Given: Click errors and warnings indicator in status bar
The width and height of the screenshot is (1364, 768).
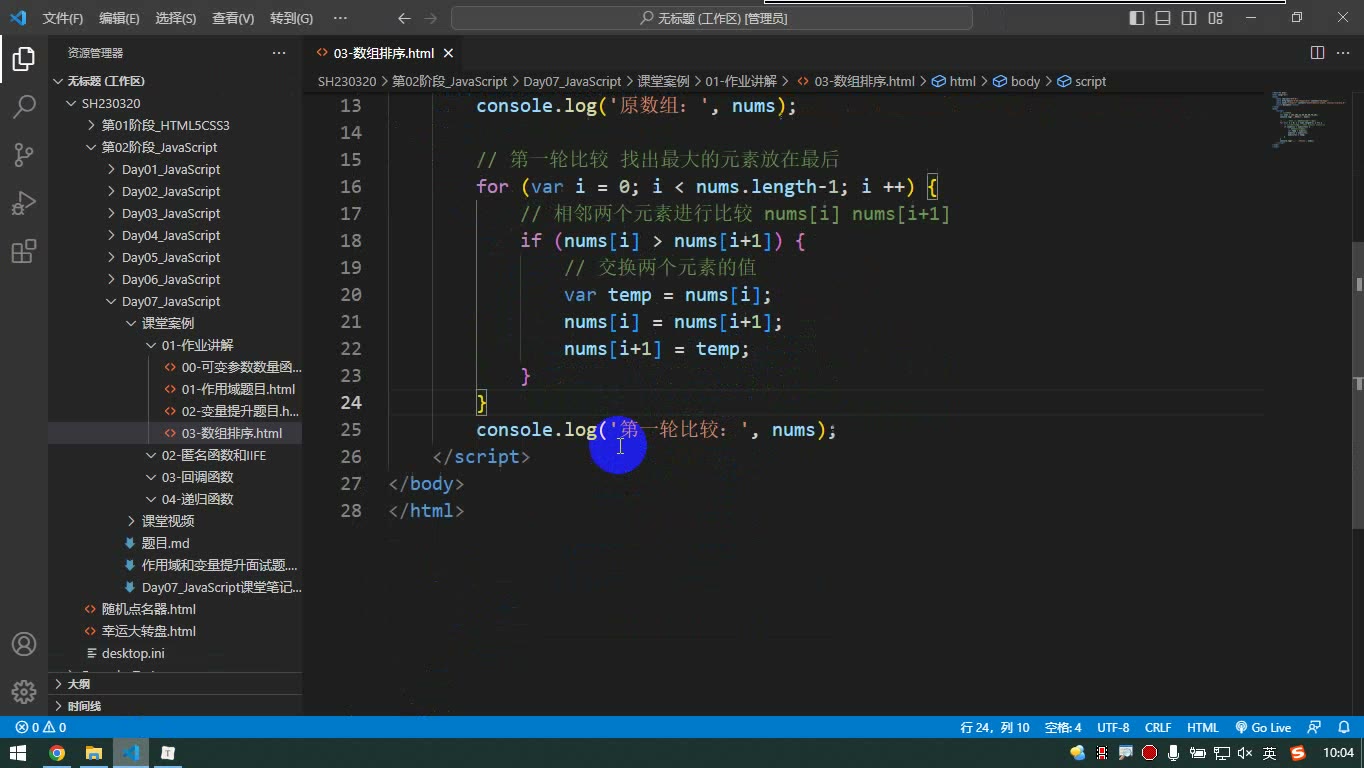Looking at the screenshot, I should [41, 728].
